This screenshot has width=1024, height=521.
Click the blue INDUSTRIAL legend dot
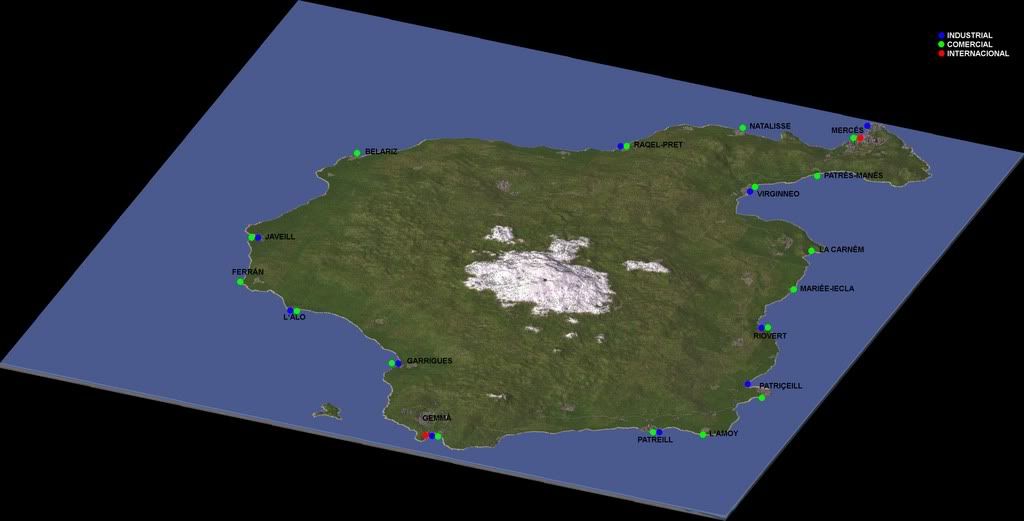[x=941, y=35]
